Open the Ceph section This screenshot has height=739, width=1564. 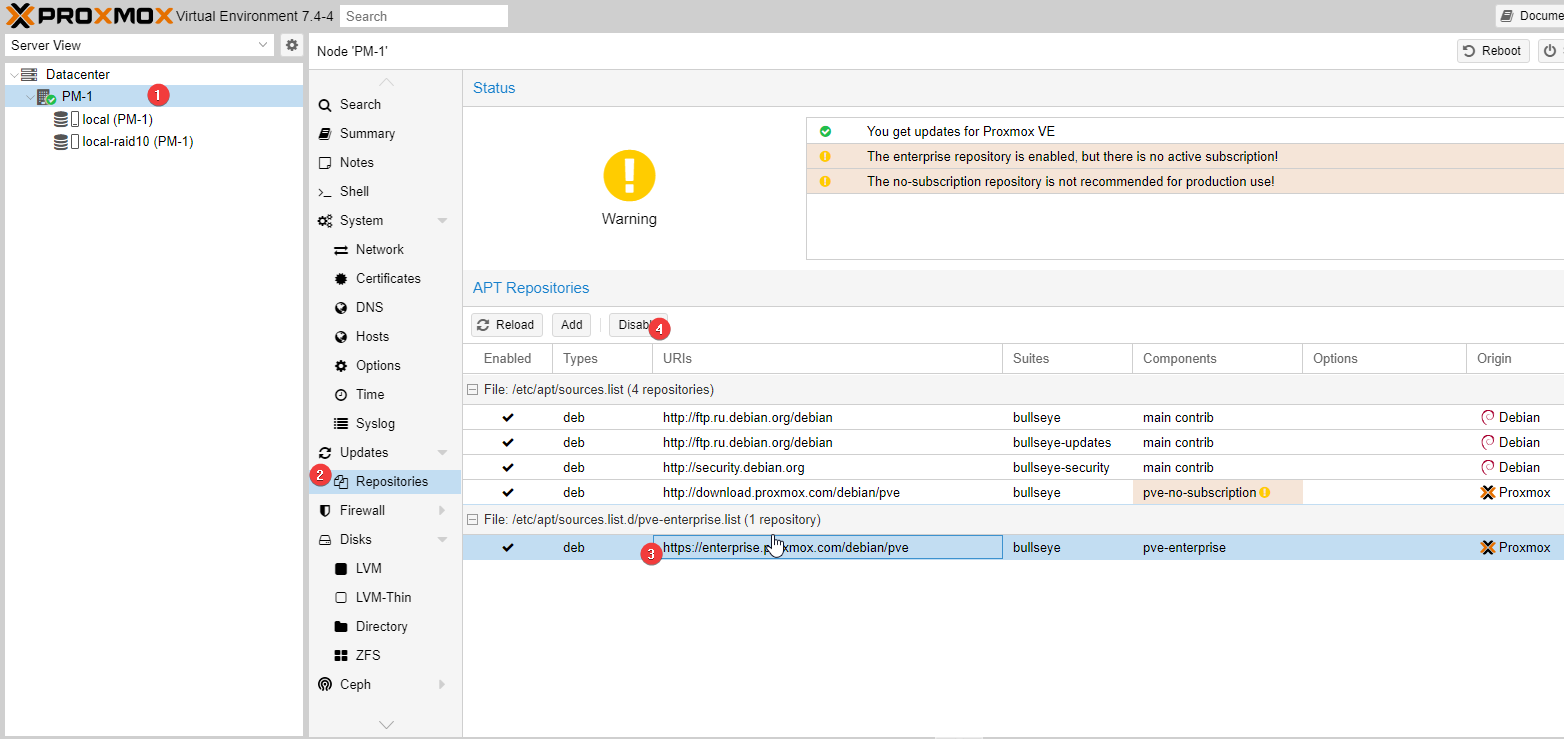pos(355,684)
